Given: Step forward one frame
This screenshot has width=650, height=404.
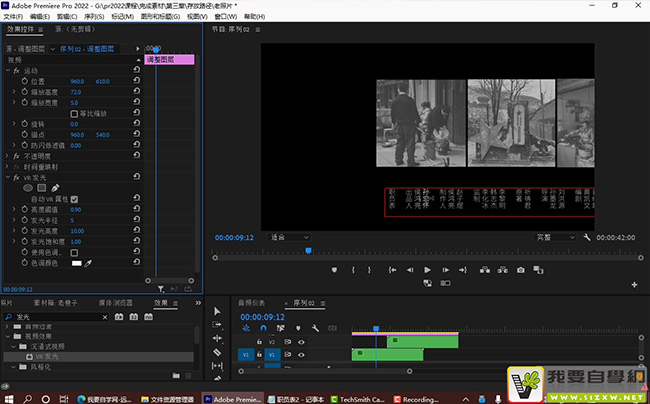Looking at the screenshot, I should pyautogui.click(x=446, y=270).
